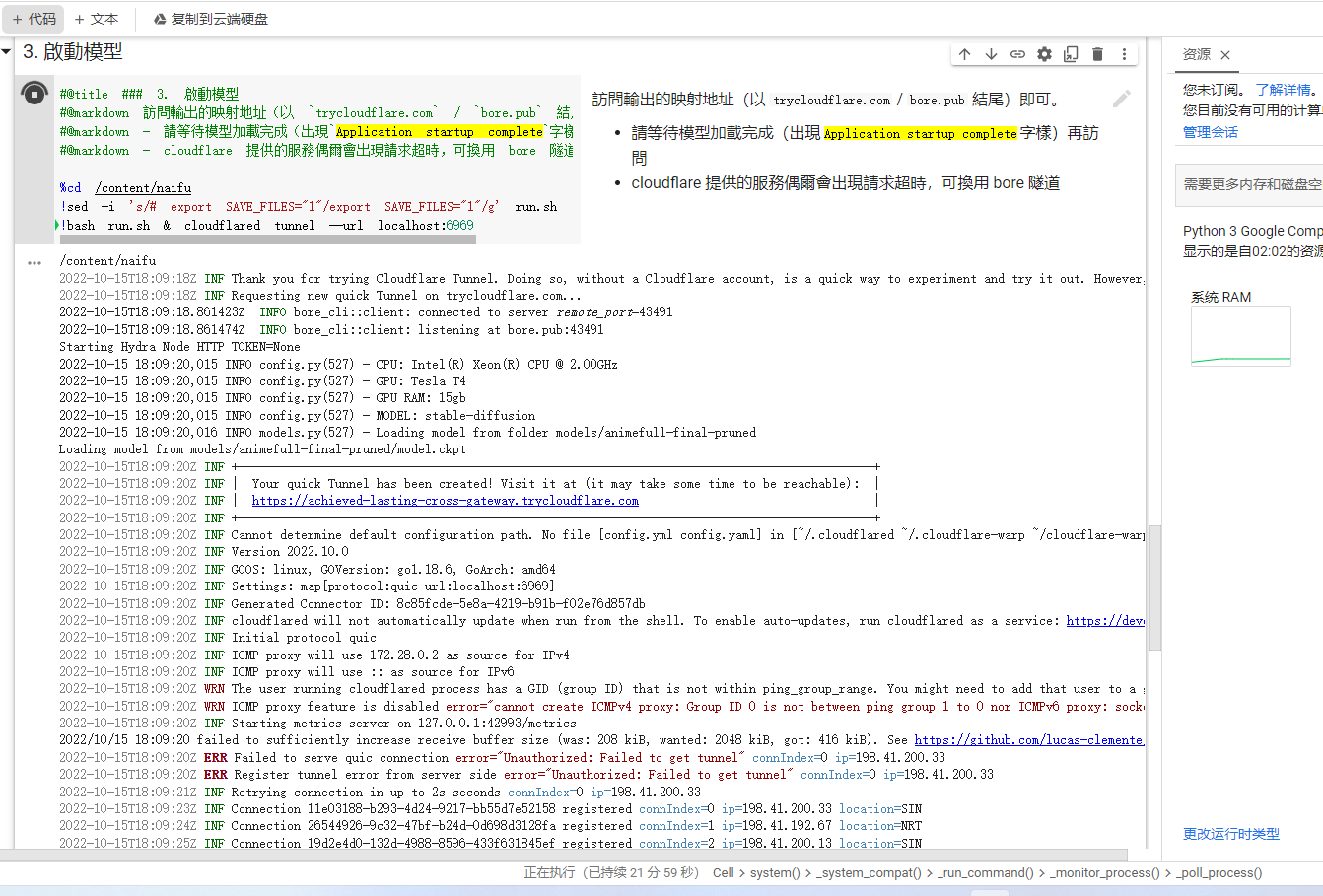The height and width of the screenshot is (896, 1323).
Task: Click the '#@title ### 3. 啟動模型' code line
Action: pyautogui.click(x=149, y=95)
